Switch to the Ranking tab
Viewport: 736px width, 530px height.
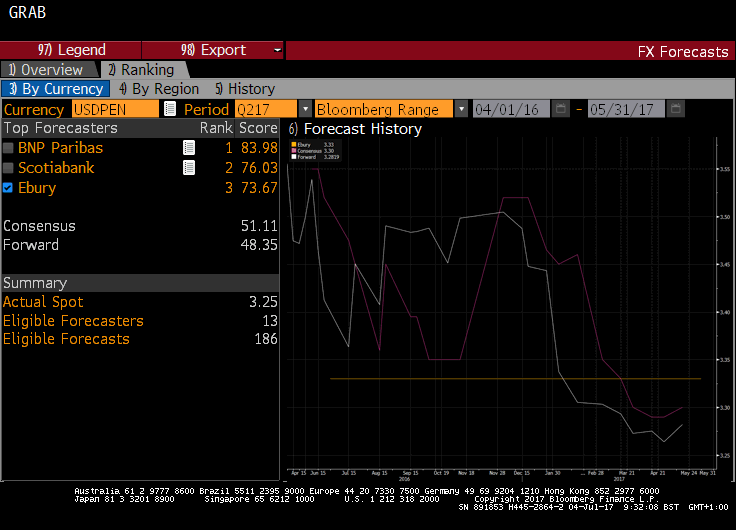[x=144, y=69]
